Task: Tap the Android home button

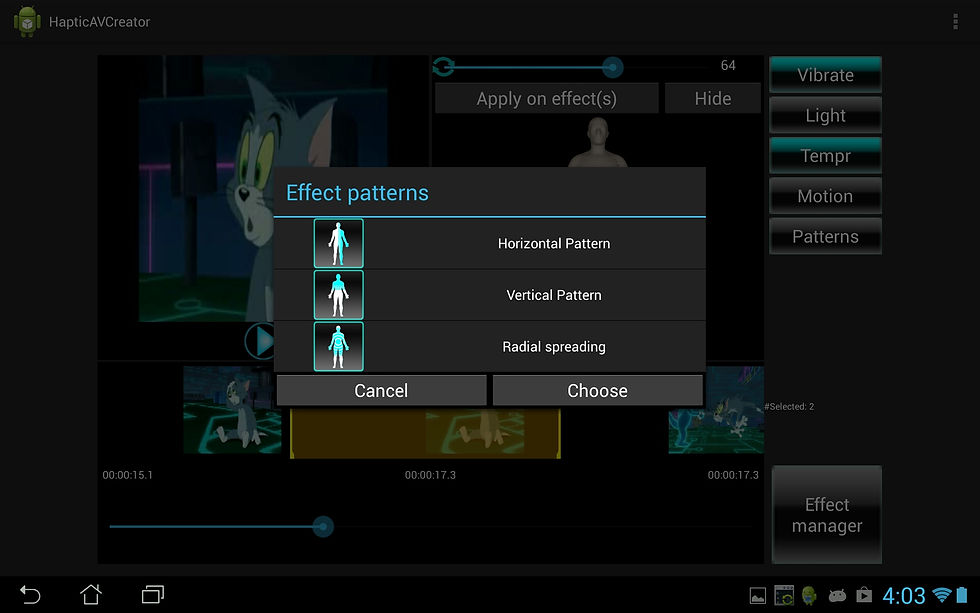Action: [x=91, y=594]
